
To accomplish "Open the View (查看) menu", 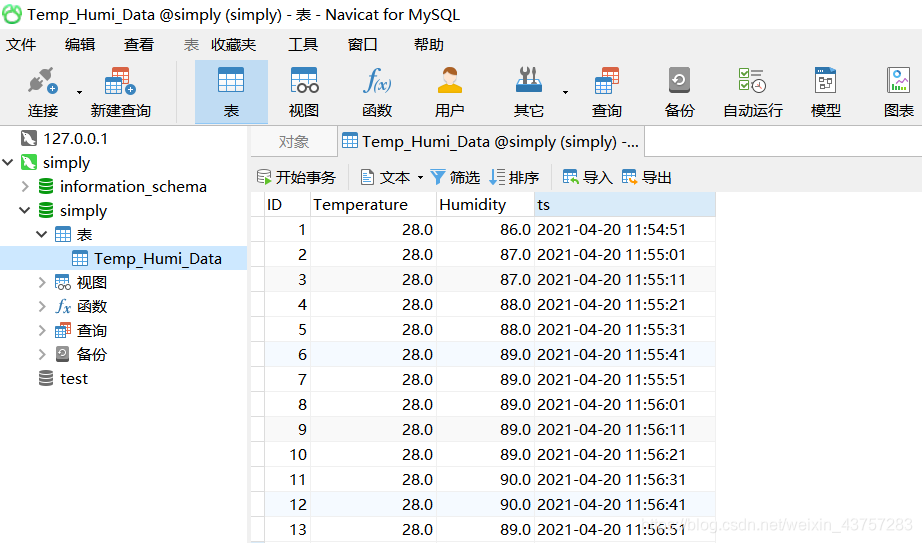I will (139, 45).
